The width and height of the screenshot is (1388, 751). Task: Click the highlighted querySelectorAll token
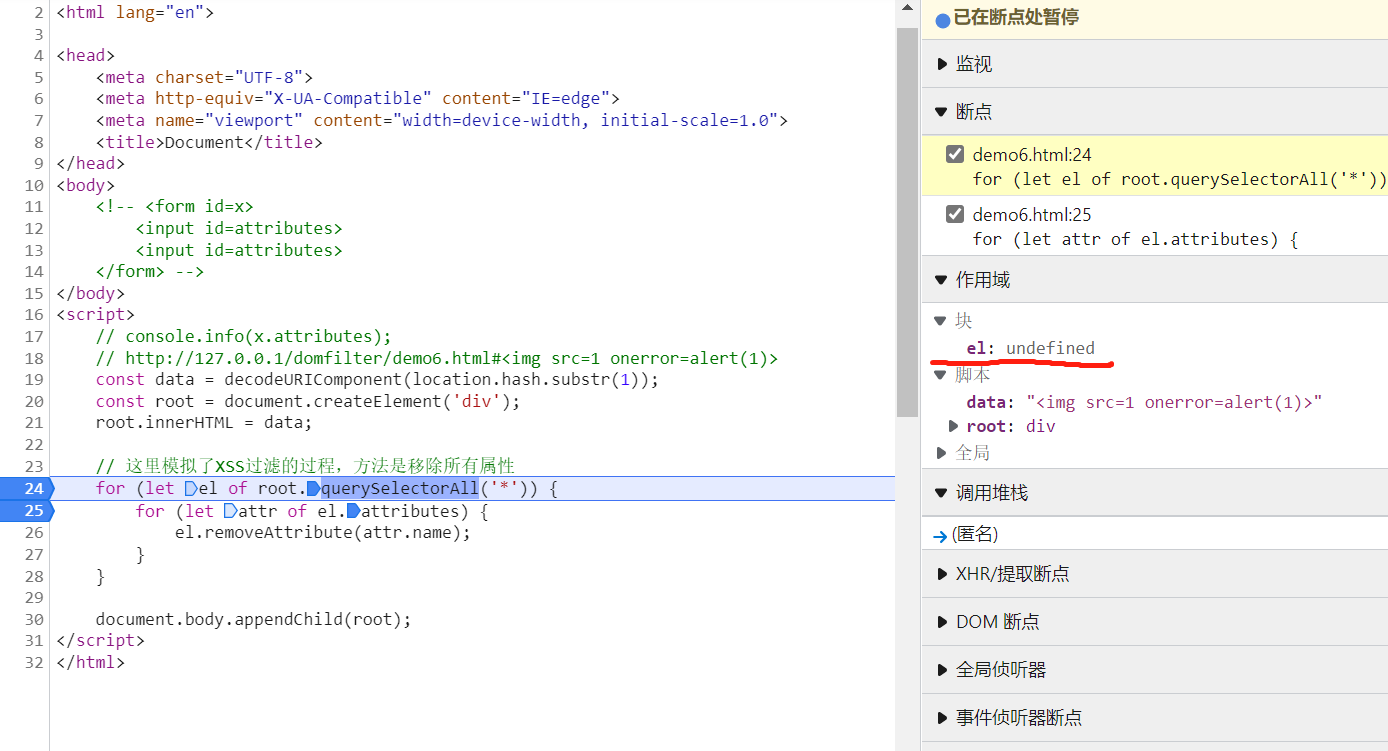click(400, 488)
